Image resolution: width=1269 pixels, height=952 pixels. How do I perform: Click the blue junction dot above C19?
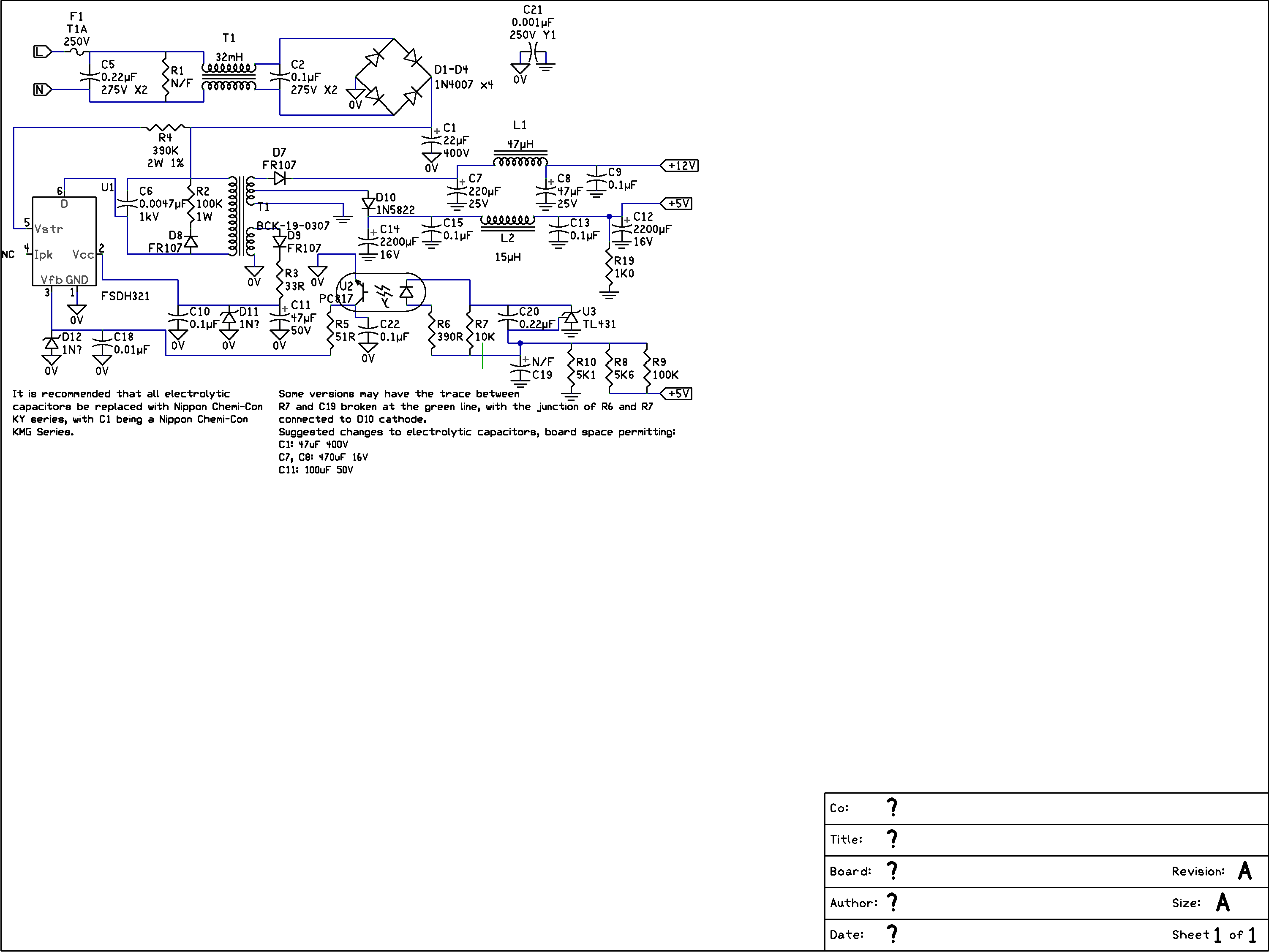pyautogui.click(x=520, y=343)
